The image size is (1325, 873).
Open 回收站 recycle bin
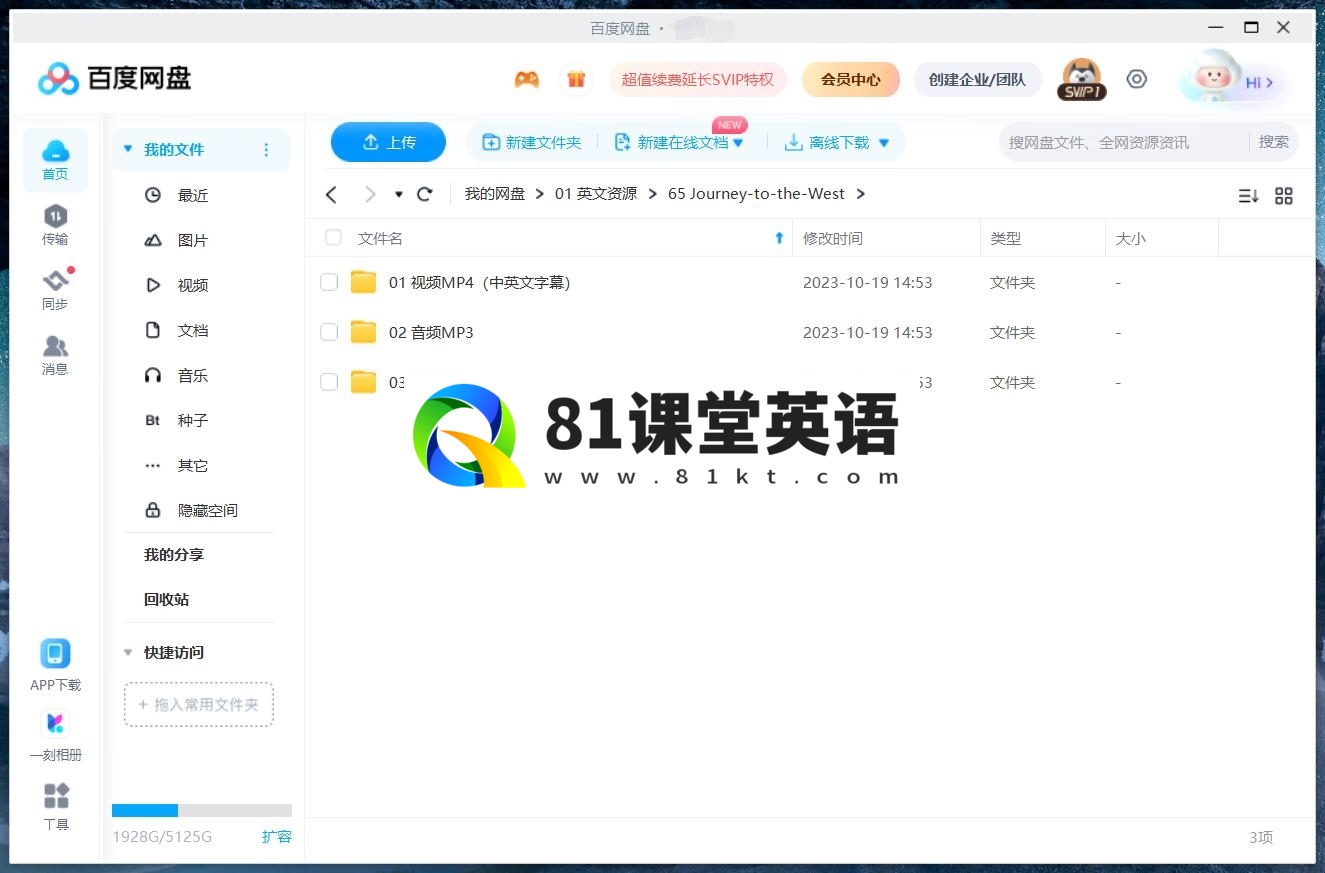tap(166, 599)
